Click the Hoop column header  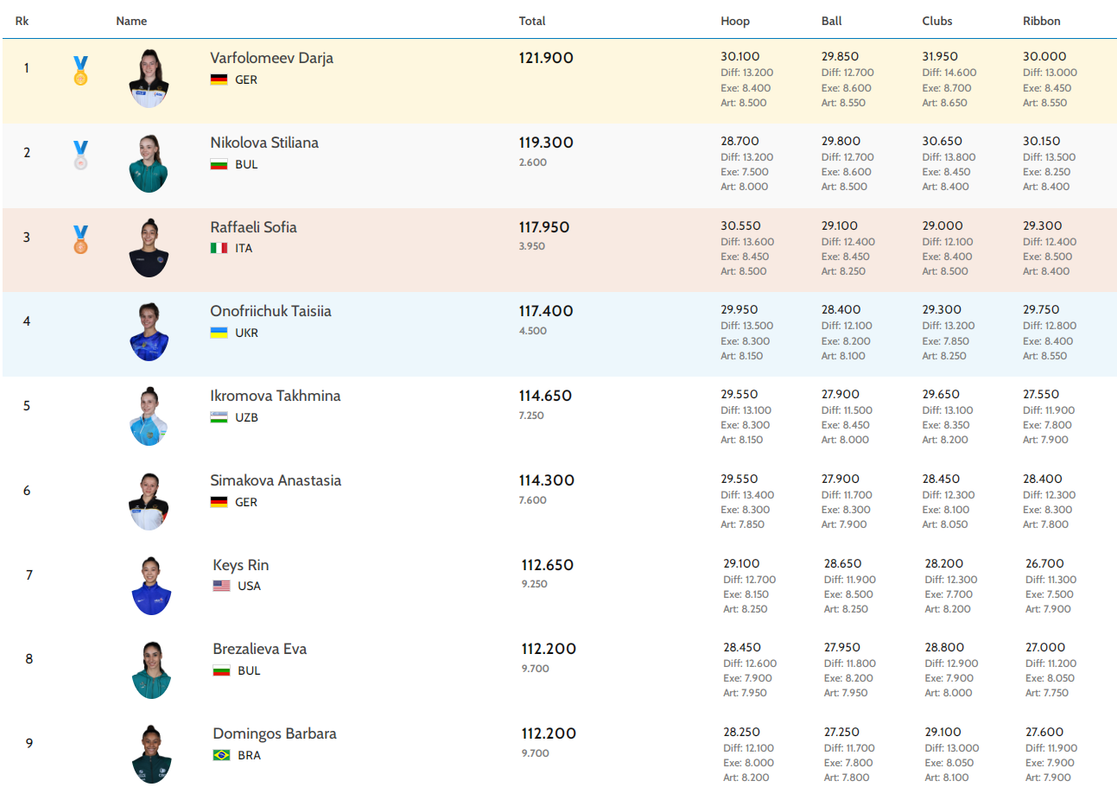click(x=735, y=21)
